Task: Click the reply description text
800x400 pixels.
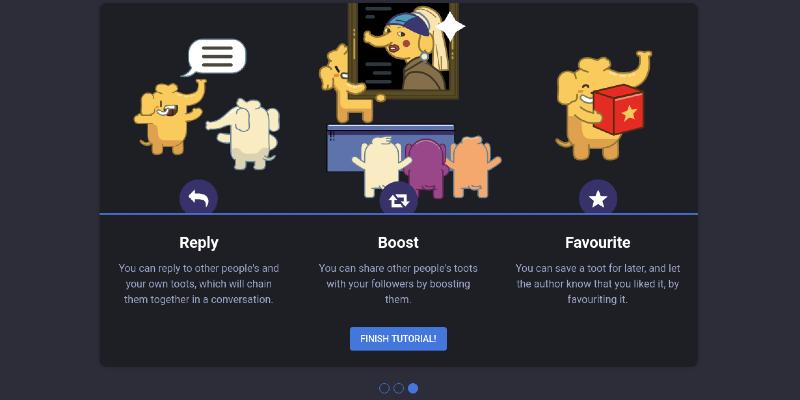Action: pyautogui.click(x=199, y=284)
